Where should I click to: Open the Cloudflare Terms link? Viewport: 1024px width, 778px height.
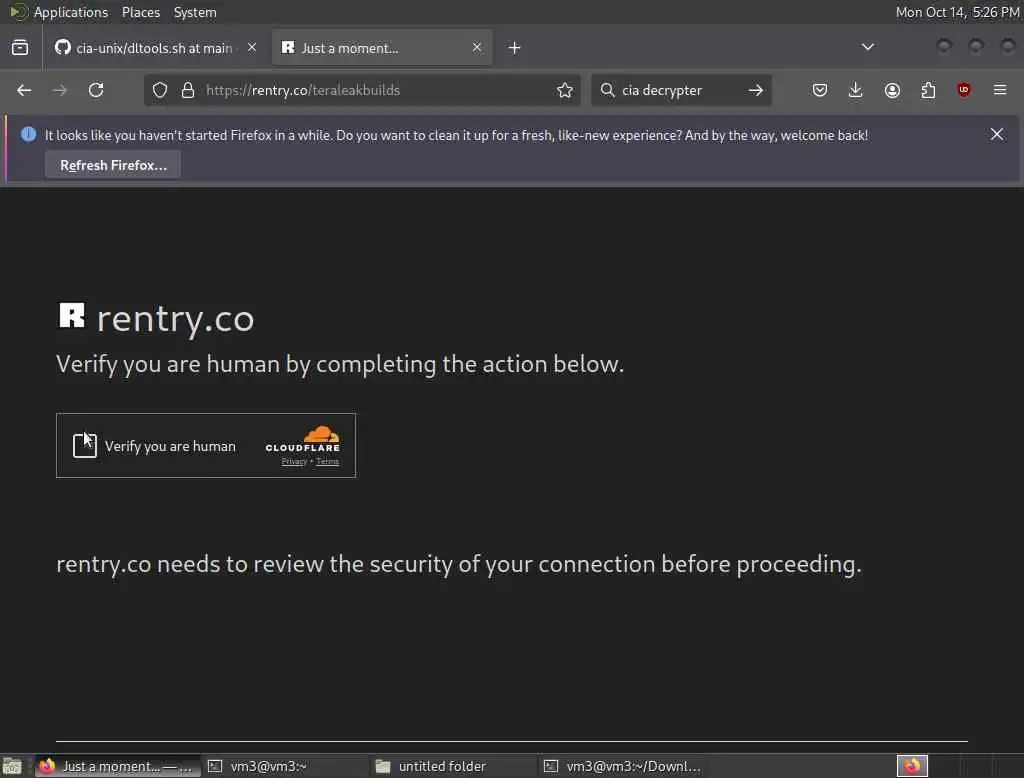point(327,462)
